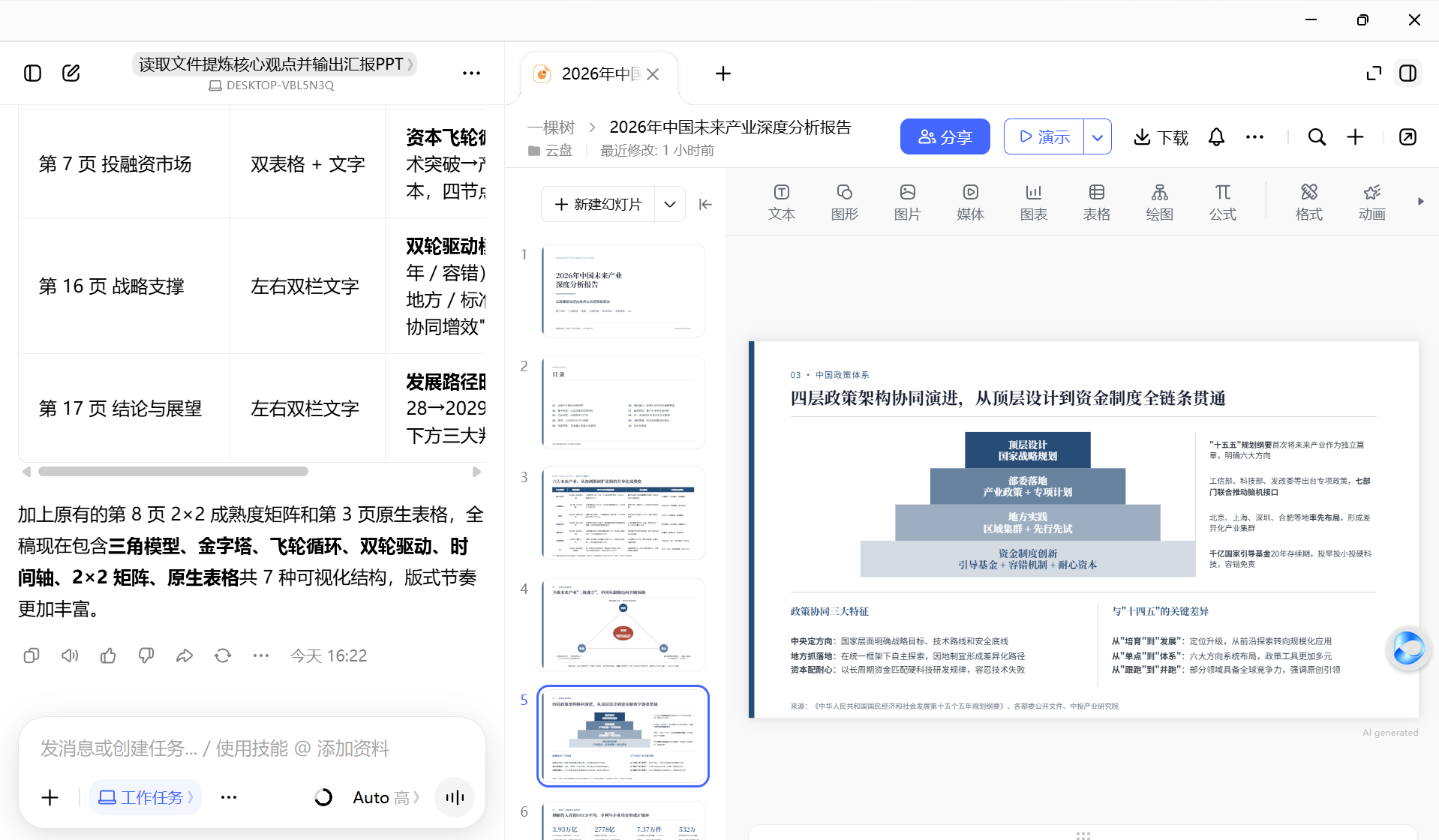Image resolution: width=1439 pixels, height=840 pixels.
Task: Open document in new window icon
Action: 1407,136
